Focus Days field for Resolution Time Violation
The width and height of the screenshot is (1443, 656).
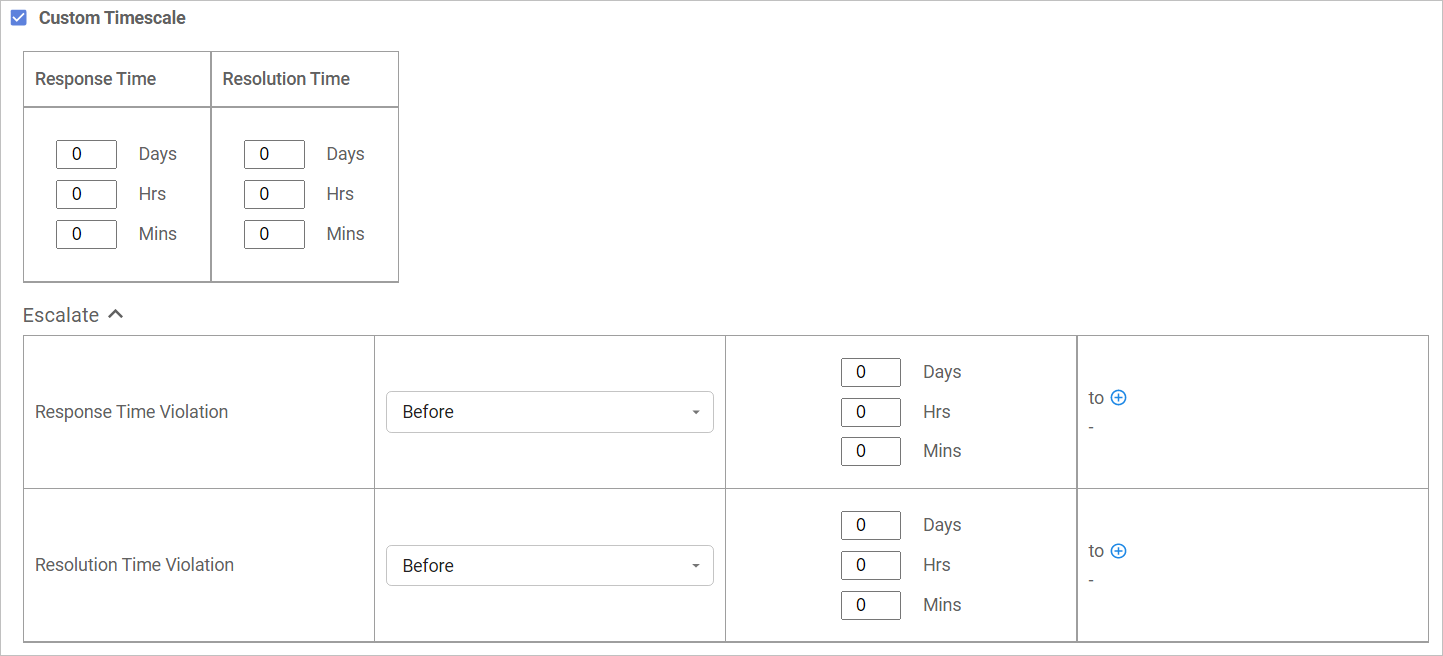coord(870,525)
